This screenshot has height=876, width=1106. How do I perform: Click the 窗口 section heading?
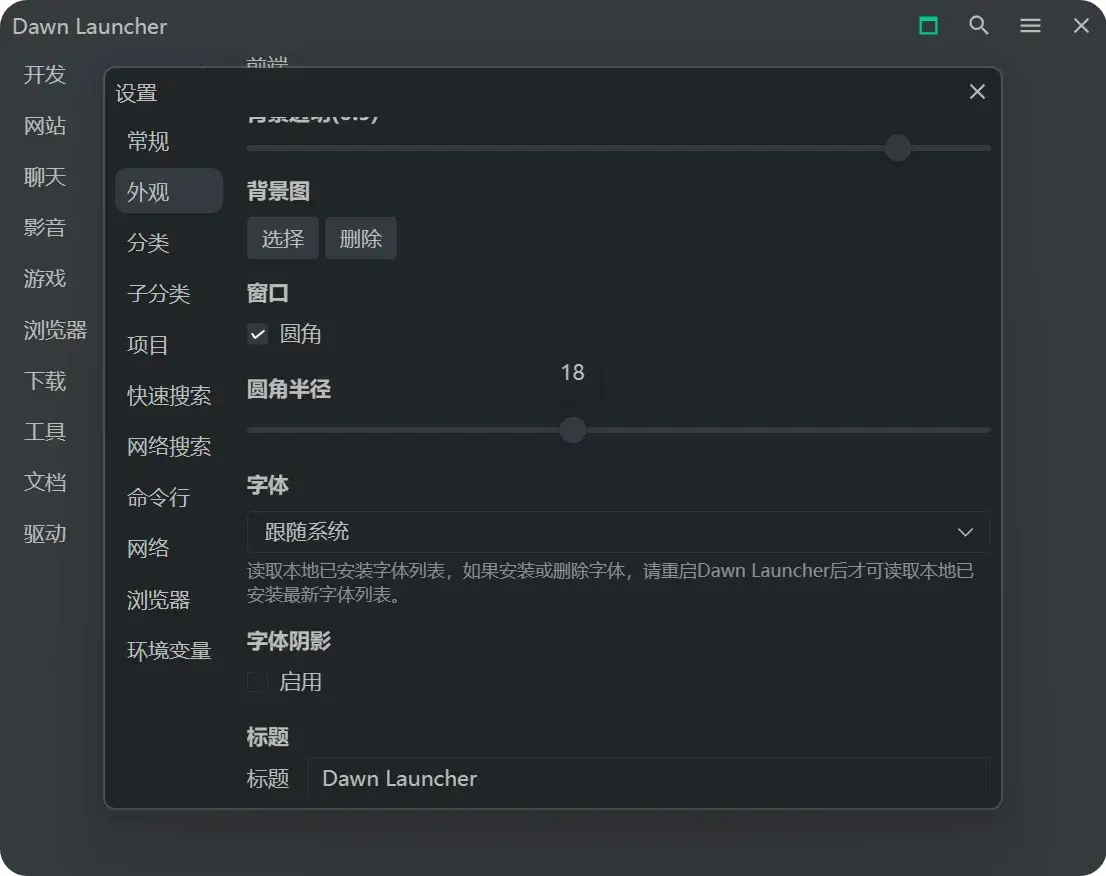(268, 293)
